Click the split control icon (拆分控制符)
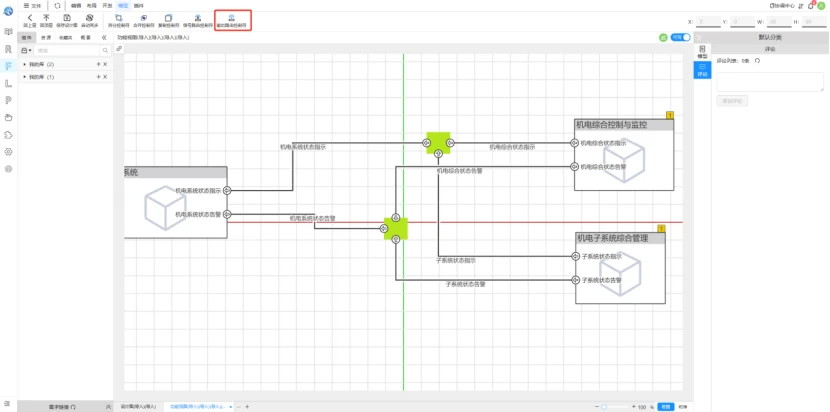 [x=118, y=18]
